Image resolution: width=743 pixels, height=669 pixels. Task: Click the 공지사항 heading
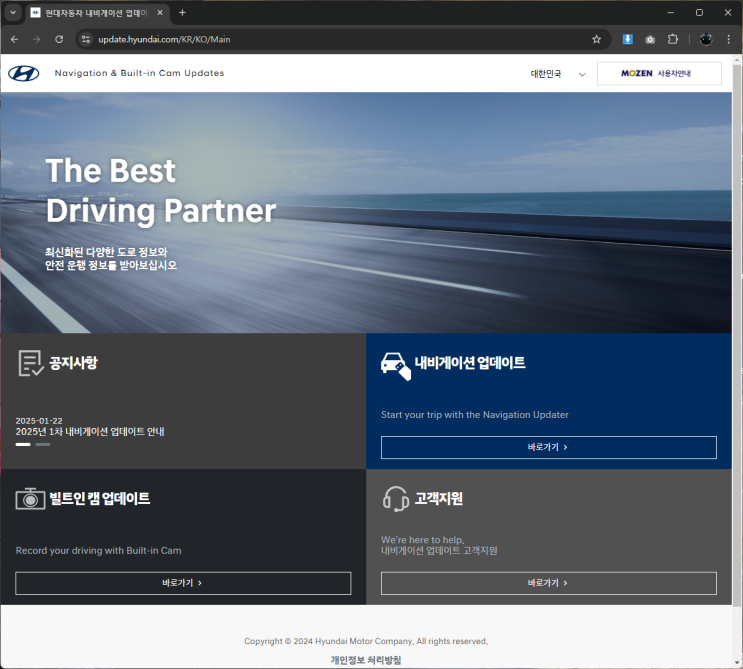pyautogui.click(x=73, y=363)
